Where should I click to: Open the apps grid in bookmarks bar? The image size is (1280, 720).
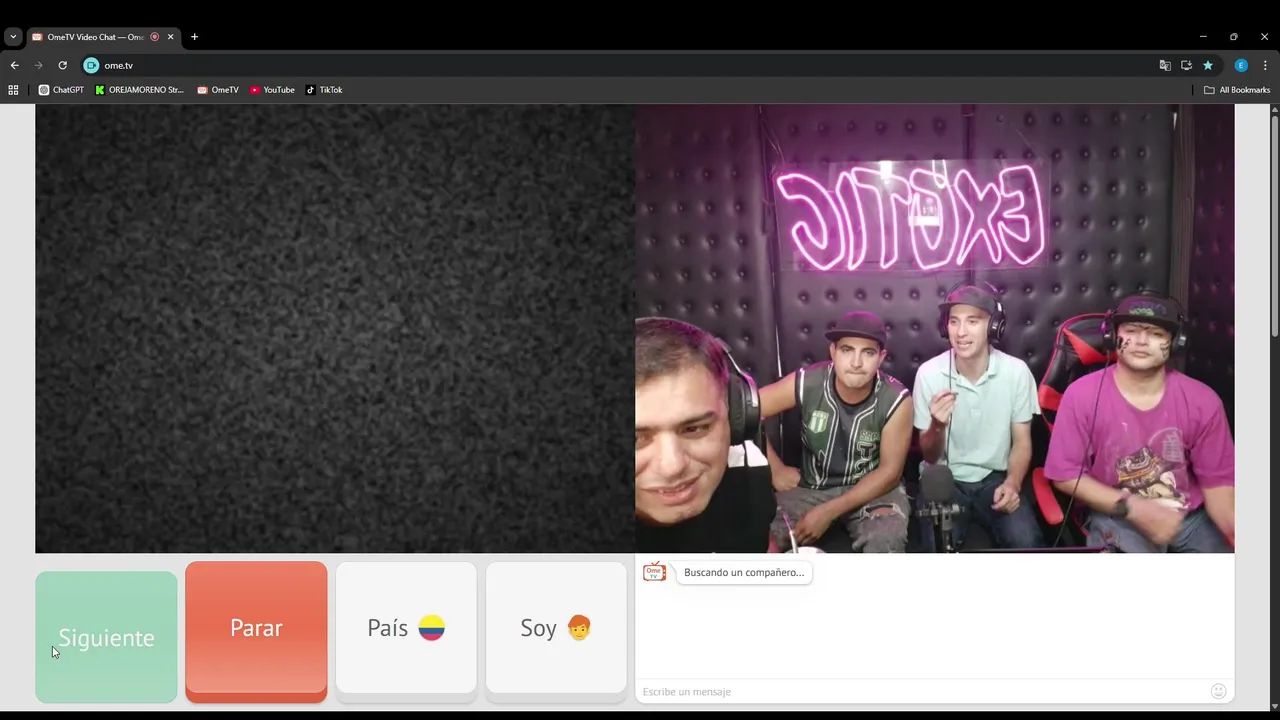point(13,90)
